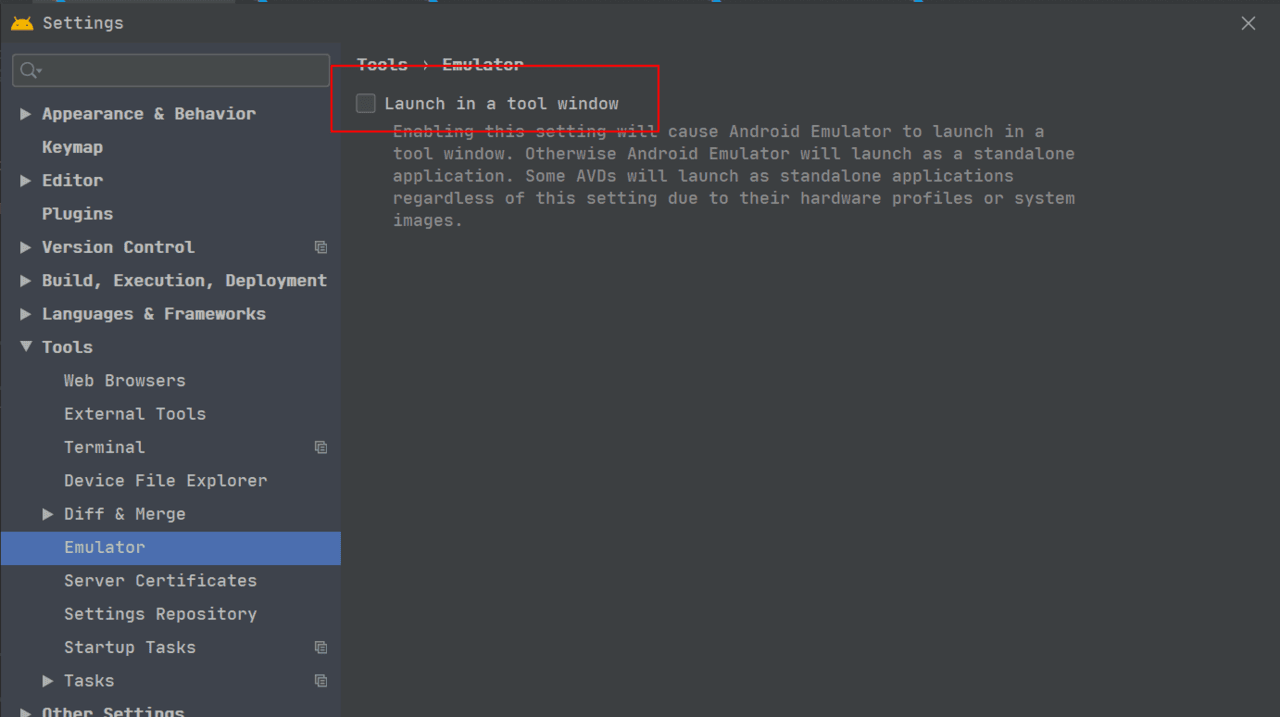The width and height of the screenshot is (1280, 717).
Task: Select Device File Explorer item
Action: 166,481
